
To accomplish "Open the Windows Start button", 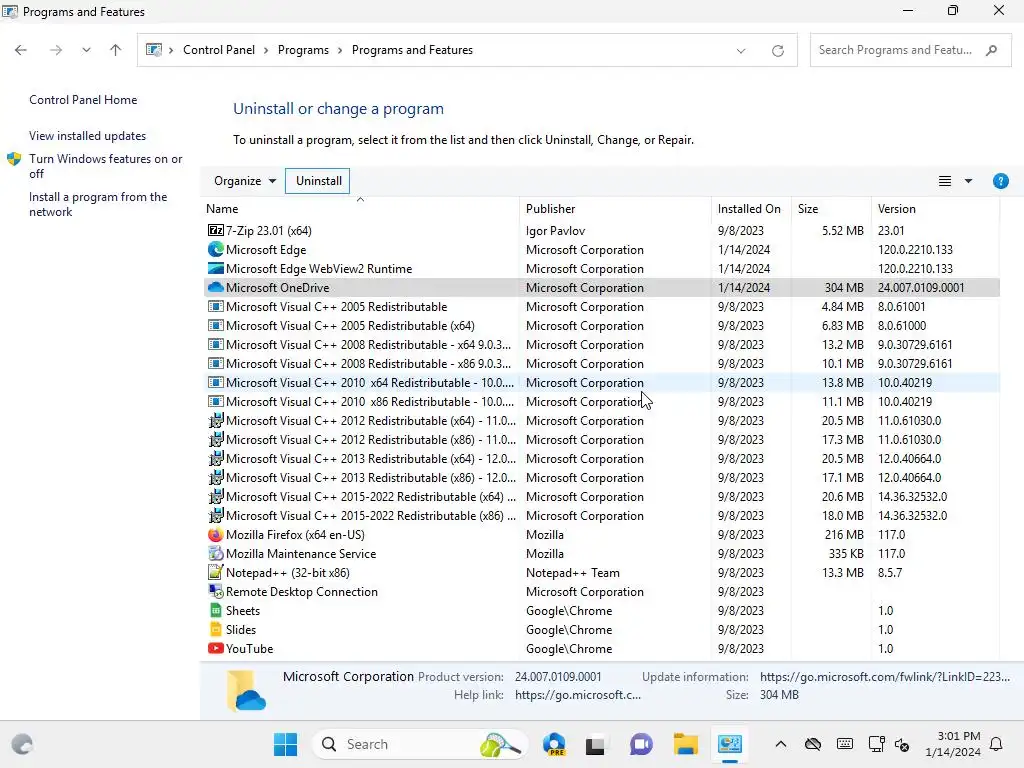I will tap(285, 744).
